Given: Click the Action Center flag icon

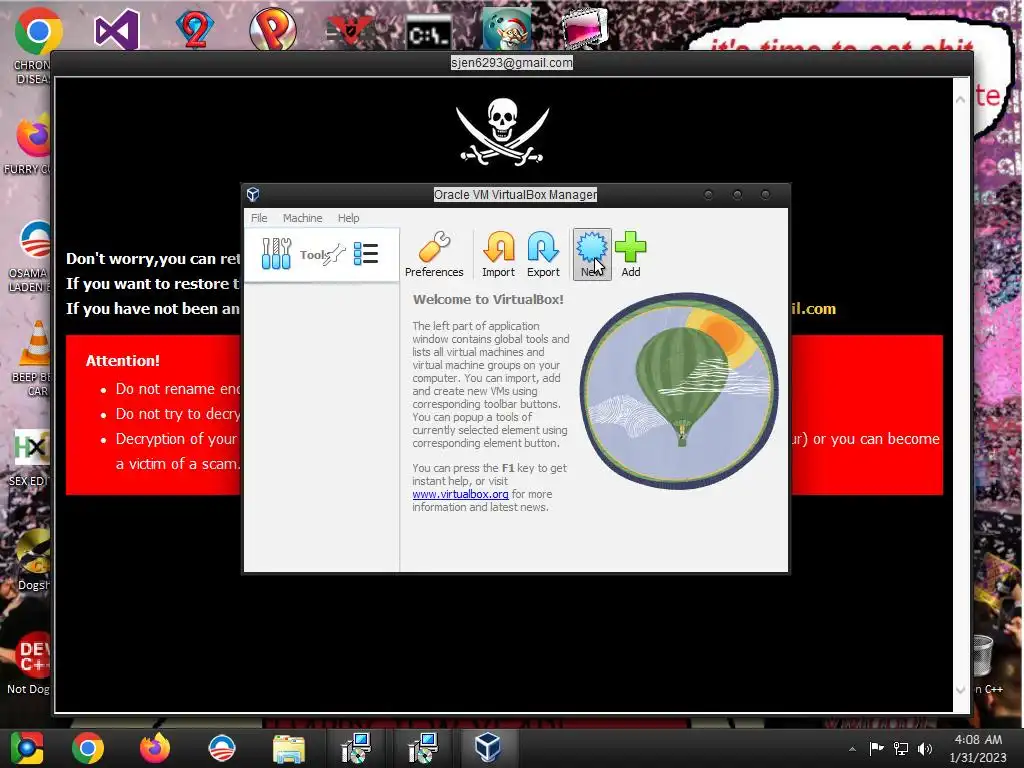Looking at the screenshot, I should coord(876,748).
